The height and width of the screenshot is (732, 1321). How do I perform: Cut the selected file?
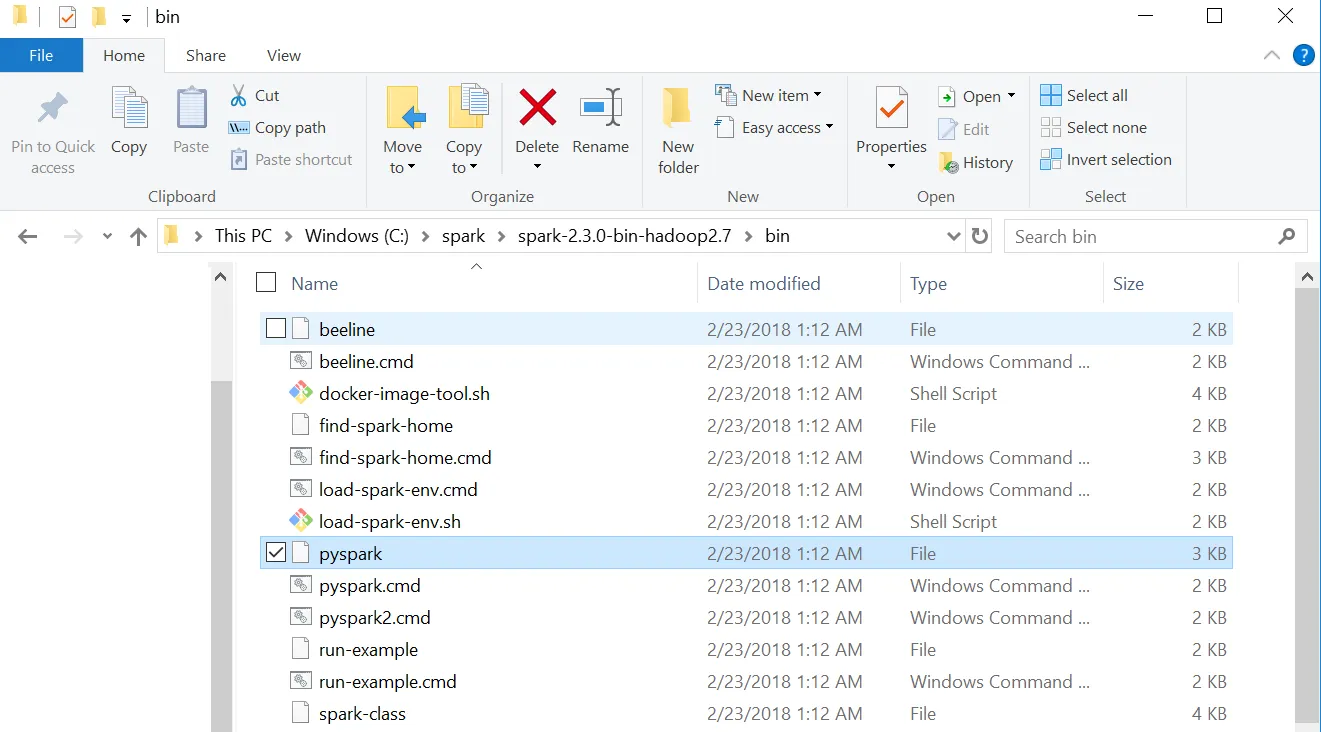pyautogui.click(x=254, y=96)
